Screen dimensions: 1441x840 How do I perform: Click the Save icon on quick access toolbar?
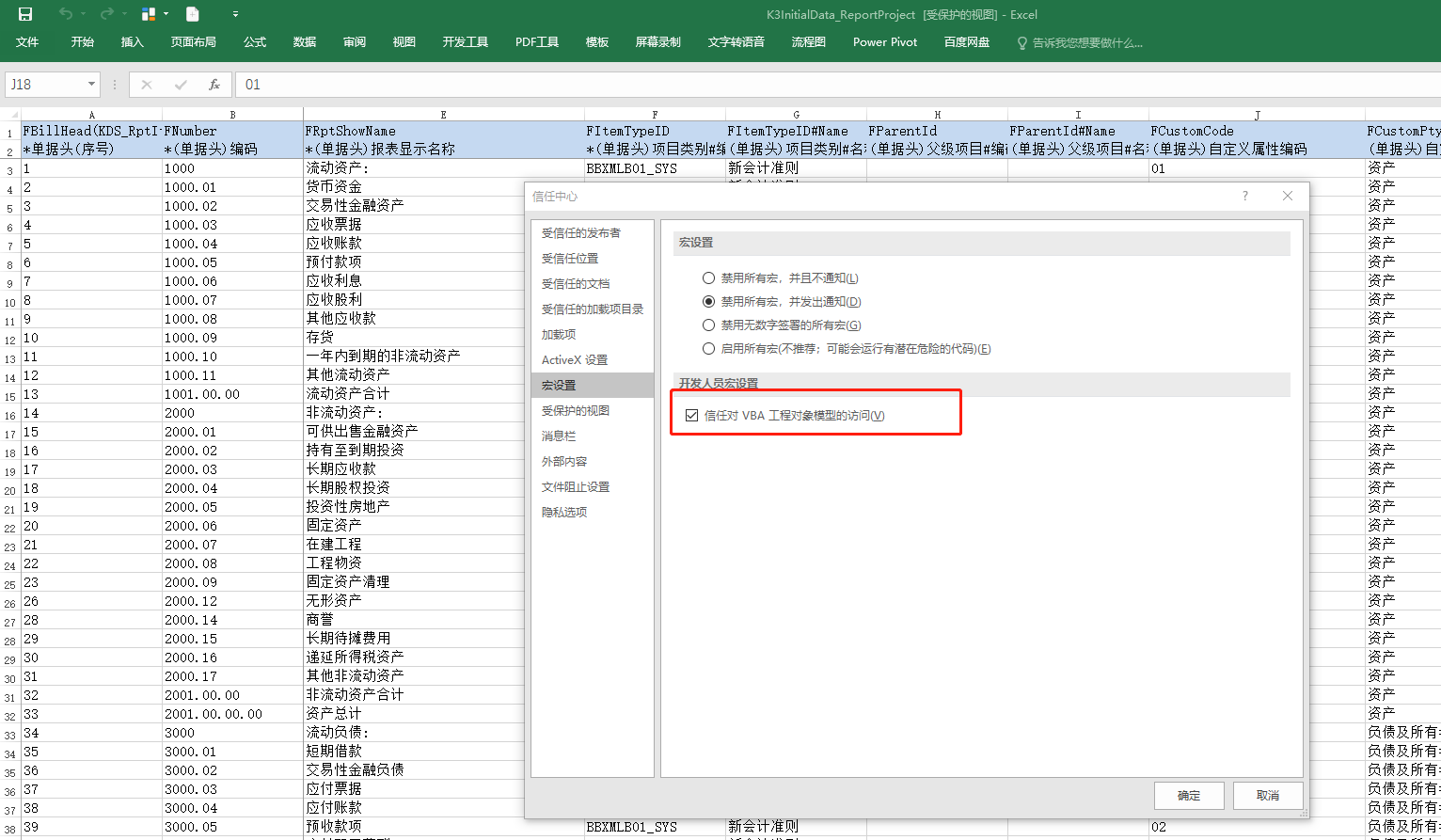pyautogui.click(x=24, y=14)
